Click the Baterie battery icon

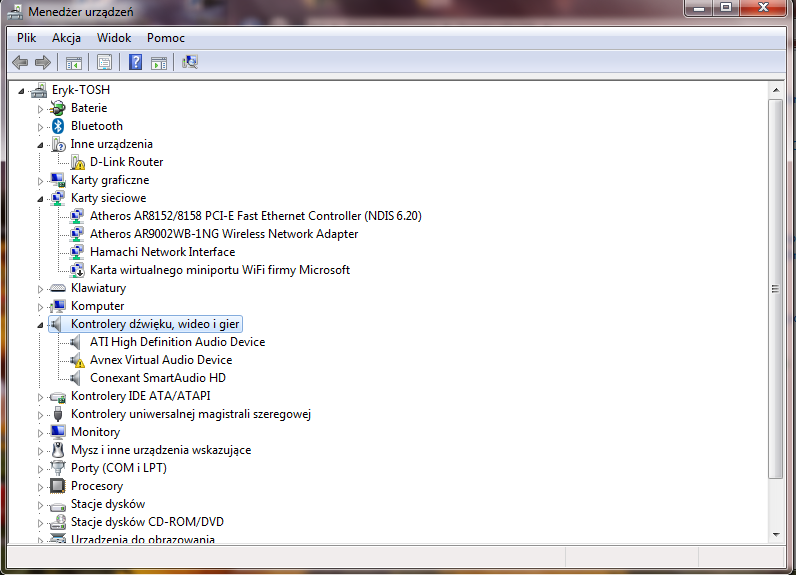(x=58, y=108)
